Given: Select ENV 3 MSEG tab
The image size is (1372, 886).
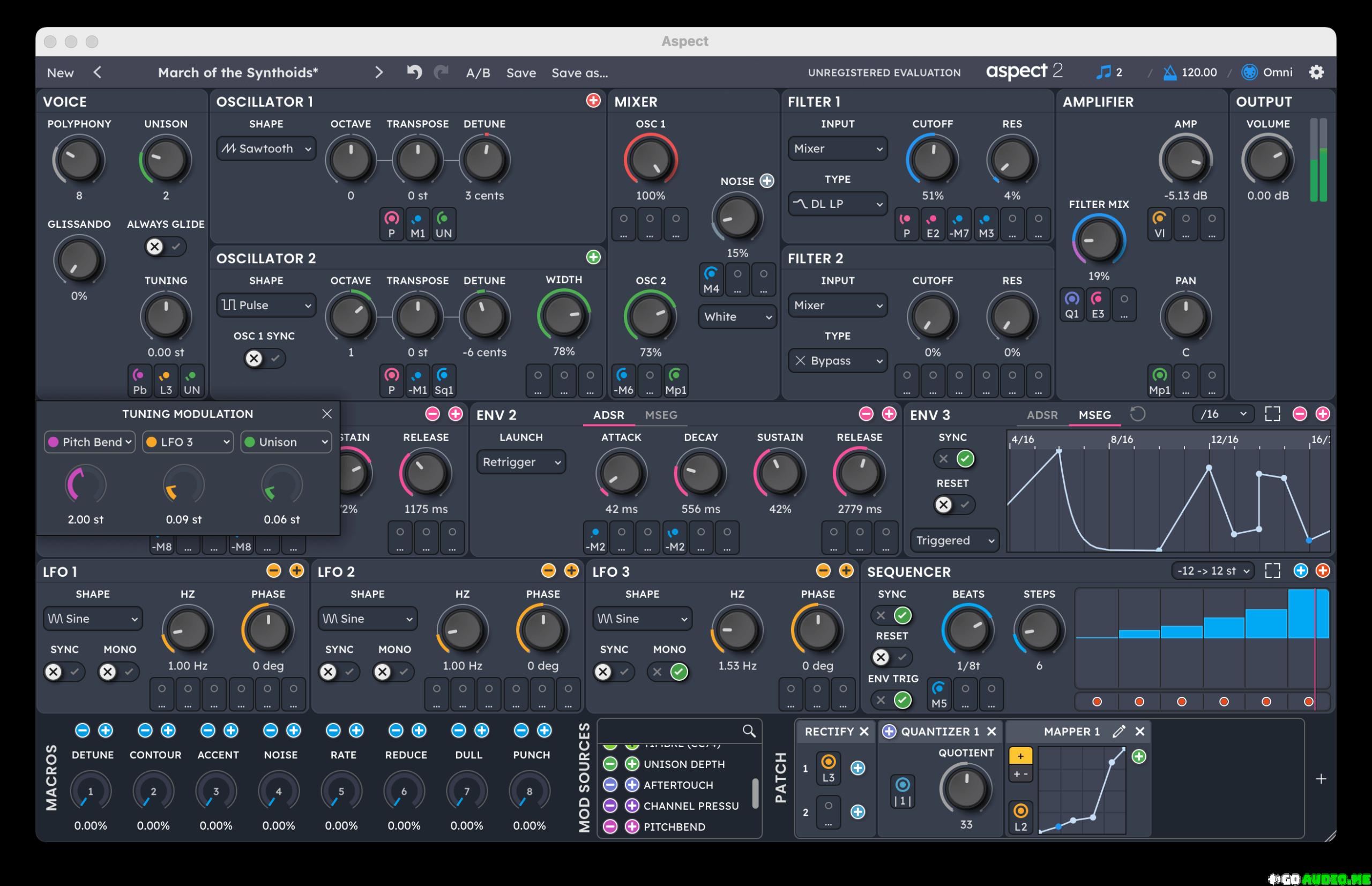Looking at the screenshot, I should tap(1094, 415).
